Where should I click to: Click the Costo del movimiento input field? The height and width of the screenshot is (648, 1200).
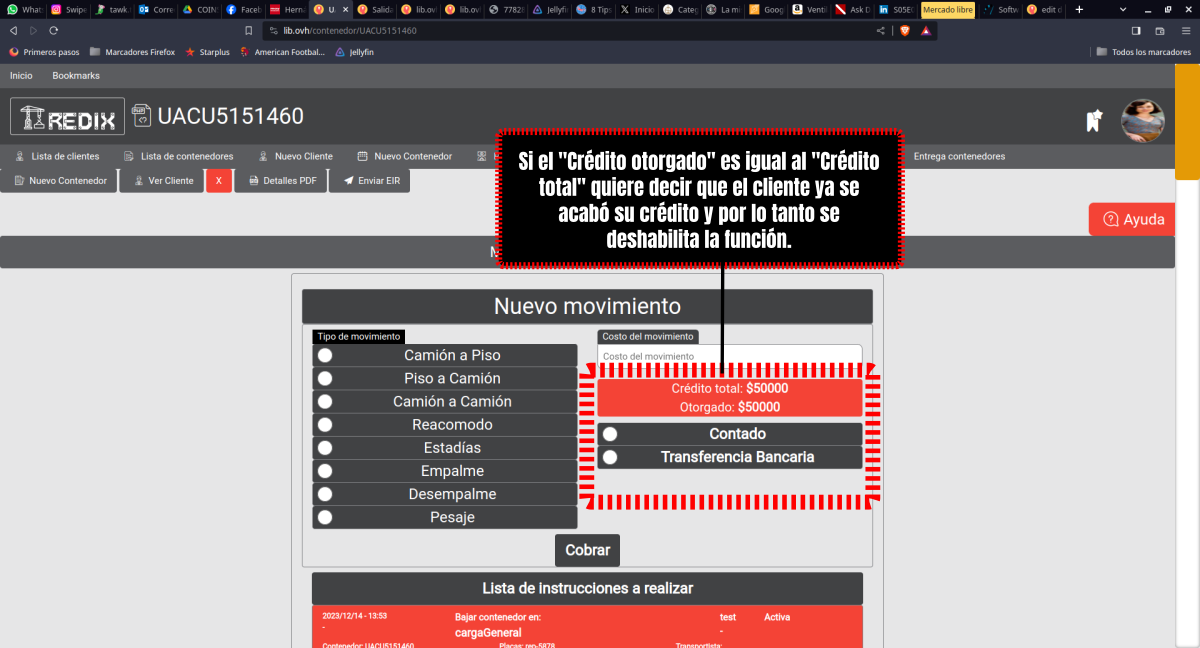pyautogui.click(x=729, y=357)
